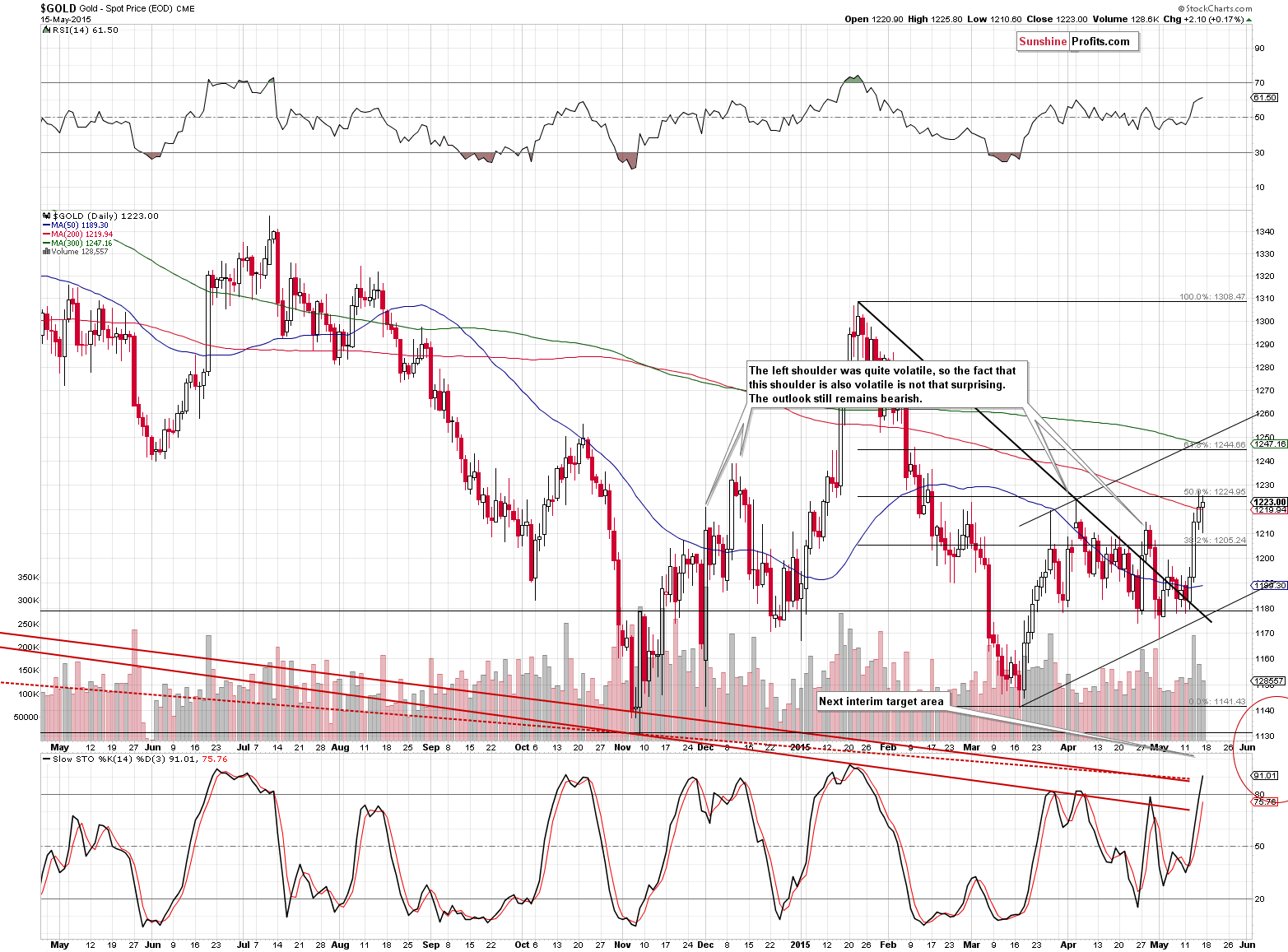Click the 50000 volume axis label
This screenshot has height=952, width=1288.
pyautogui.click(x=26, y=717)
